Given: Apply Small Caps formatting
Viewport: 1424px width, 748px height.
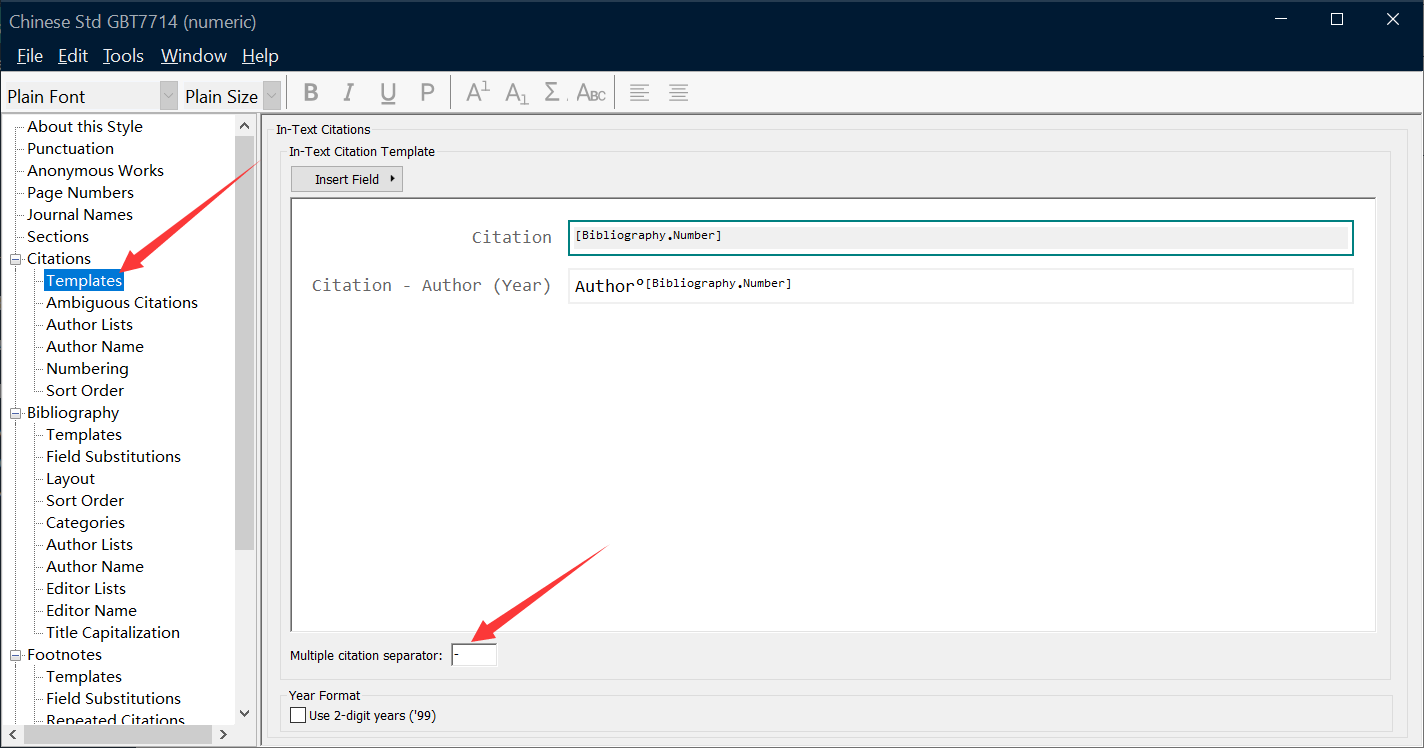Looking at the screenshot, I should (591, 93).
